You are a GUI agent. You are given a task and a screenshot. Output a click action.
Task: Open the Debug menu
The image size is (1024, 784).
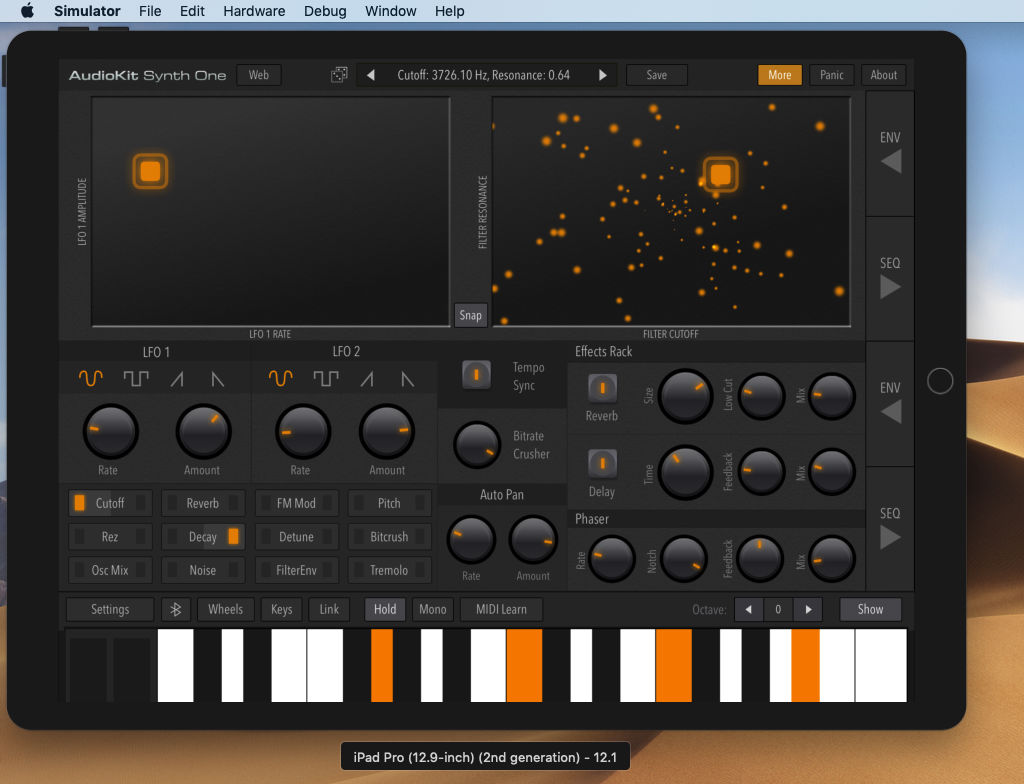(325, 11)
